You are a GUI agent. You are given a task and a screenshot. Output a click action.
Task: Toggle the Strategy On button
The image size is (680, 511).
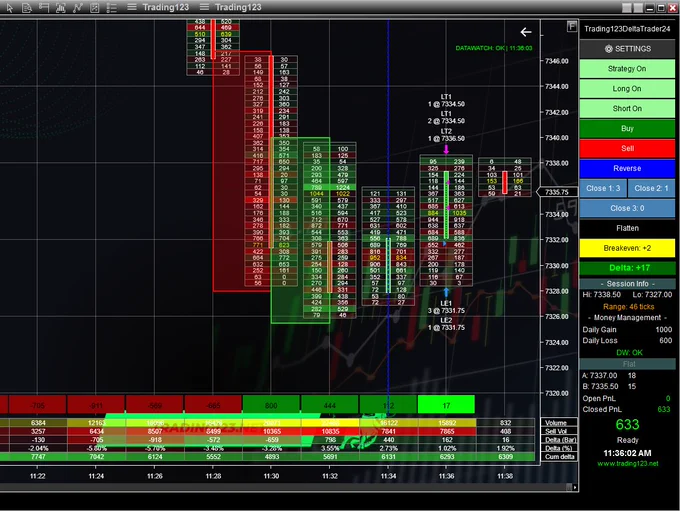[627, 69]
